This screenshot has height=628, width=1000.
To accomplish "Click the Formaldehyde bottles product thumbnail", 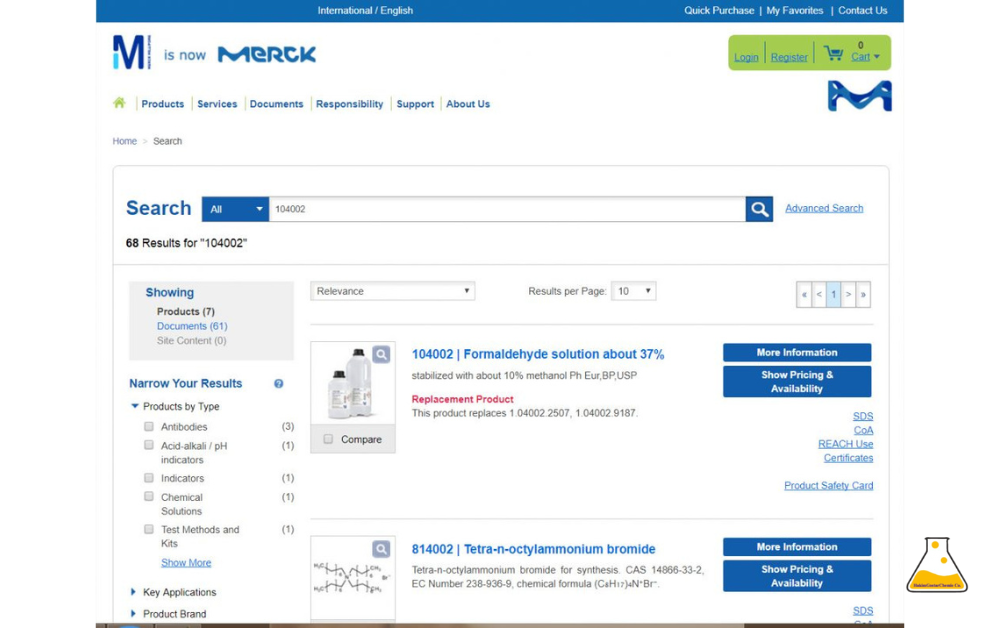I will pyautogui.click(x=352, y=384).
